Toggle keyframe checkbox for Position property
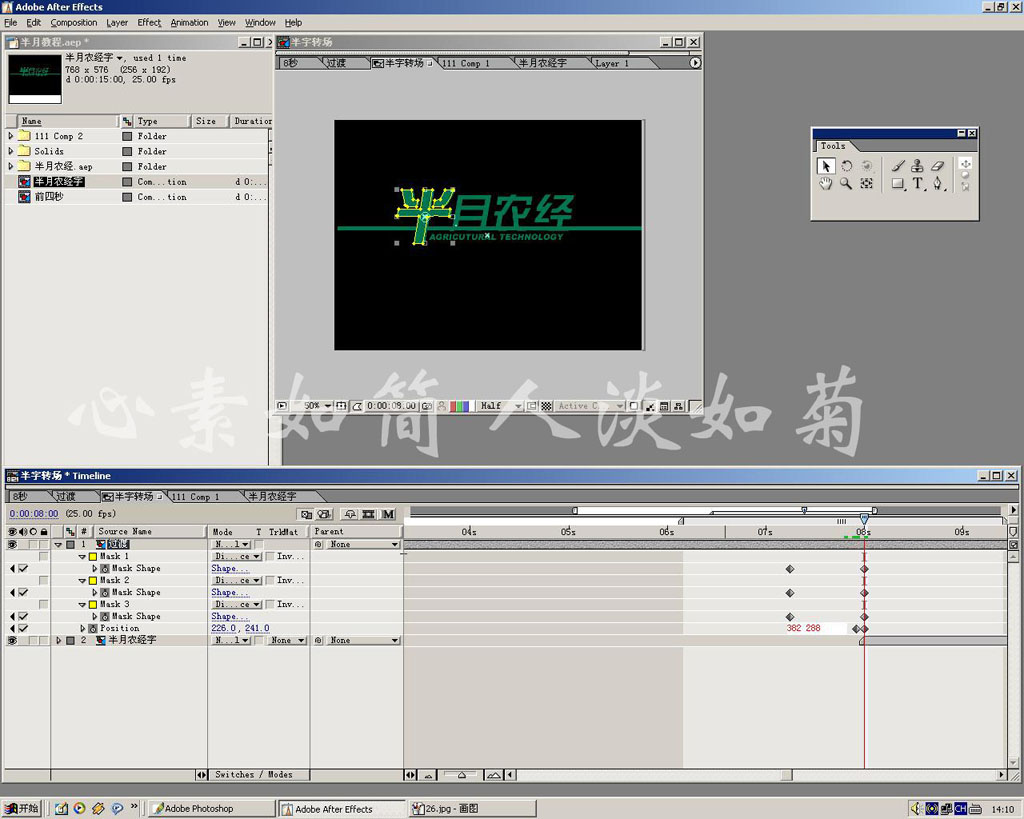 [24, 628]
